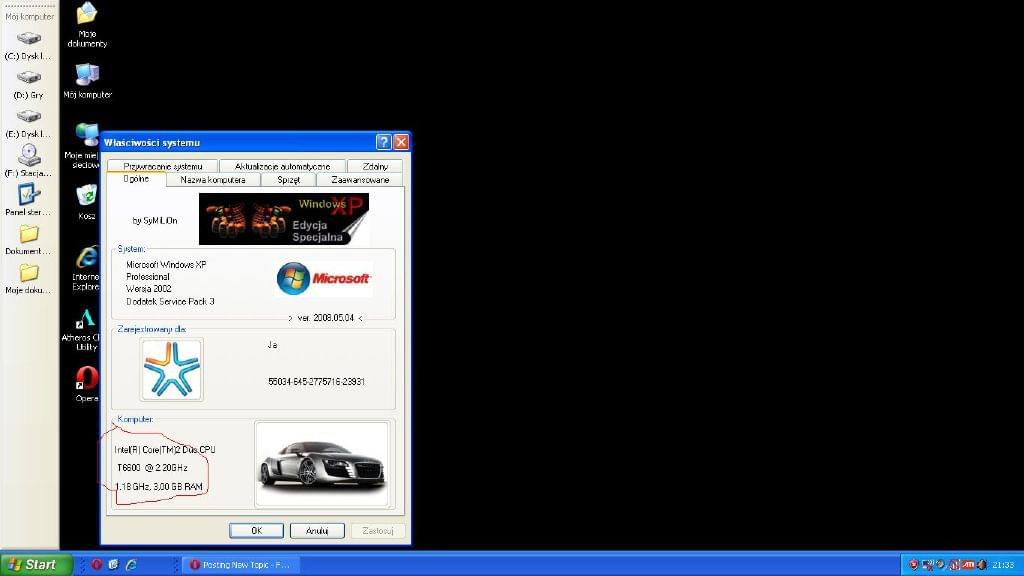The height and width of the screenshot is (576, 1024).
Task: Select the Ogólne tab
Action: pyautogui.click(x=136, y=179)
